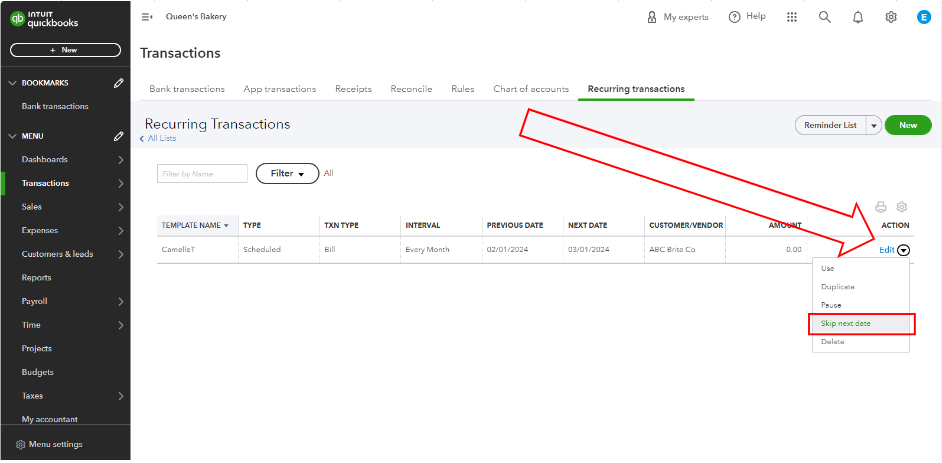Open table settings gear icon
942x463 pixels.
click(x=901, y=207)
